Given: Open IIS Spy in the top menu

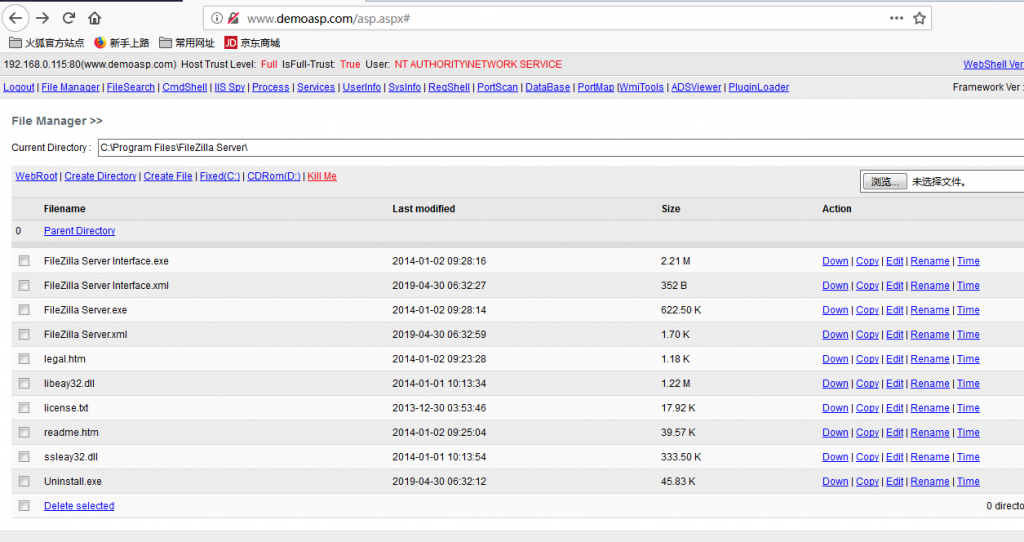Looking at the screenshot, I should tap(230, 87).
